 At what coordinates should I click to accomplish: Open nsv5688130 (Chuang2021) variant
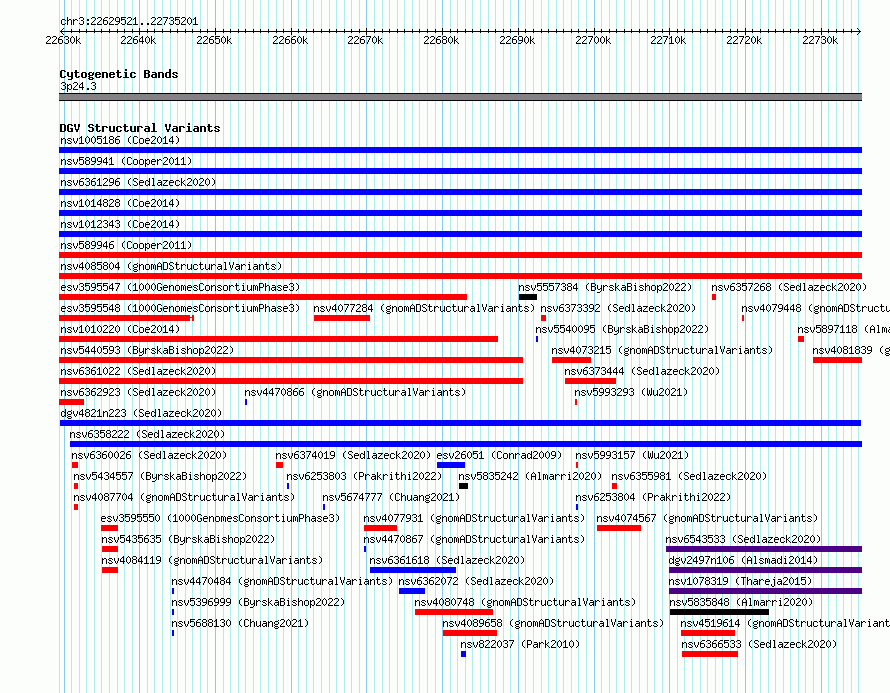pos(240,623)
